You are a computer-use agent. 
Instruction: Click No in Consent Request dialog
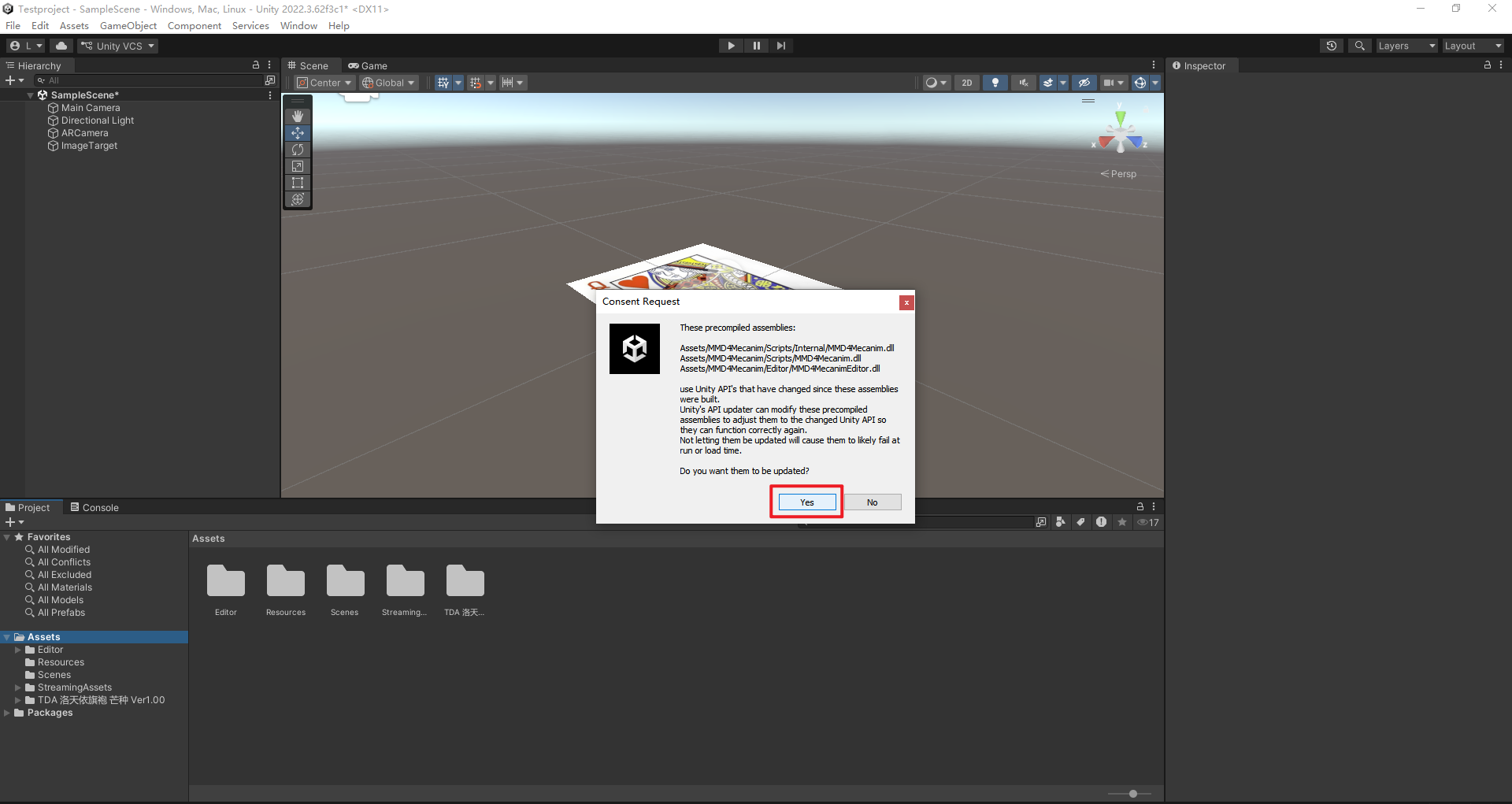pyautogui.click(x=873, y=502)
